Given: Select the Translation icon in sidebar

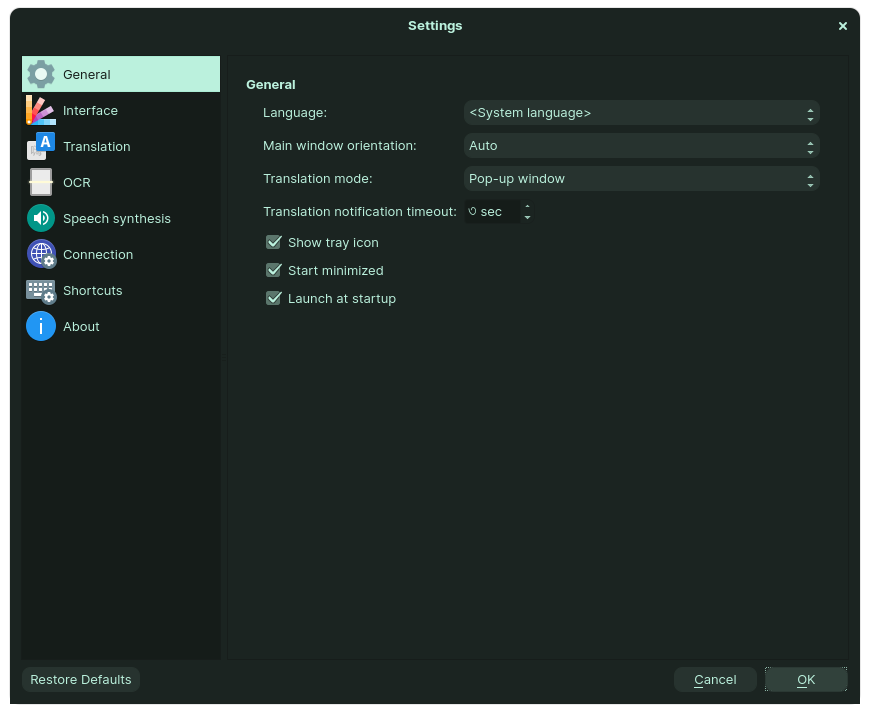Looking at the screenshot, I should pos(41,146).
